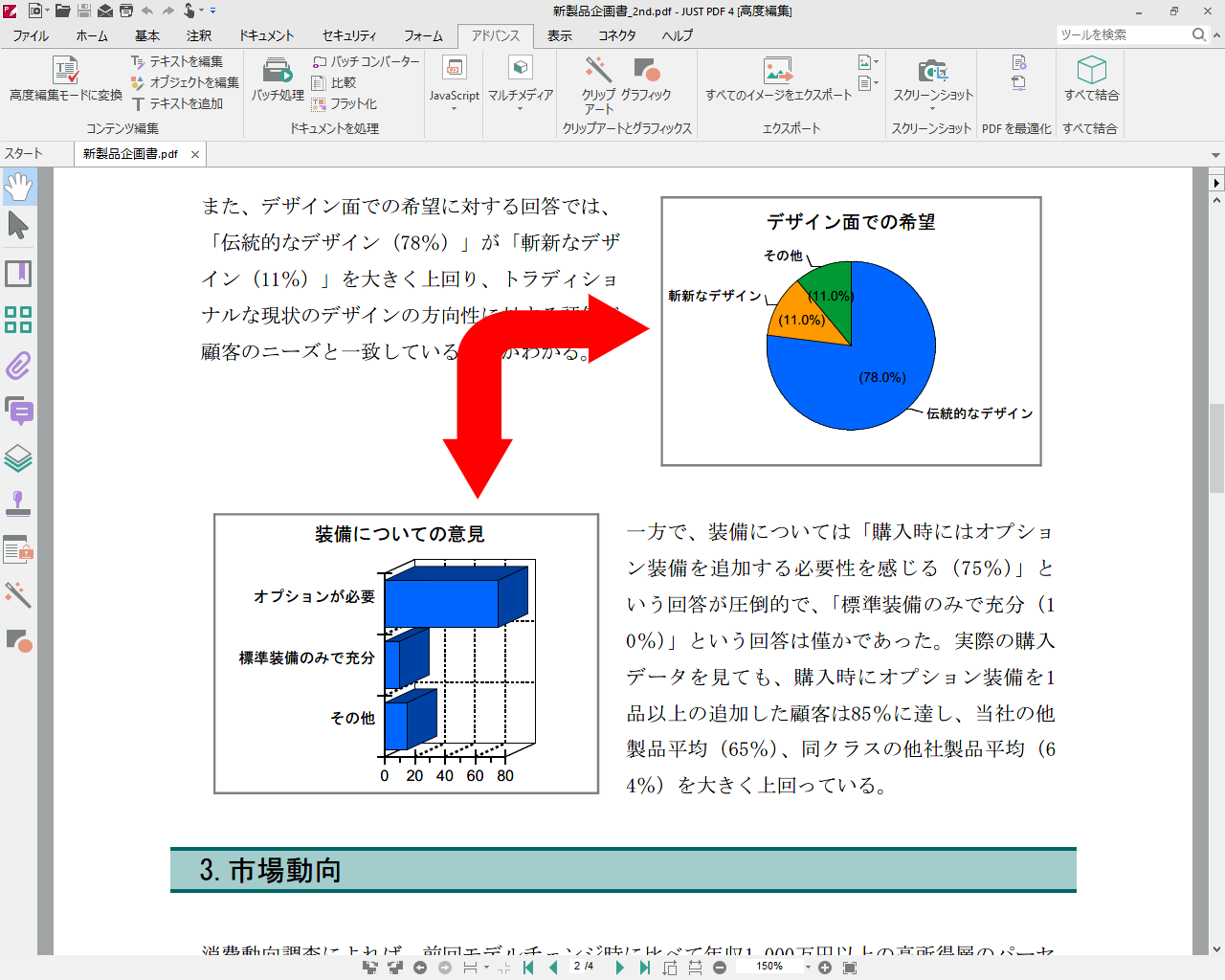The image size is (1225, 980).
Task: Click the upper PDF optimize icon
Action: 1018,62
